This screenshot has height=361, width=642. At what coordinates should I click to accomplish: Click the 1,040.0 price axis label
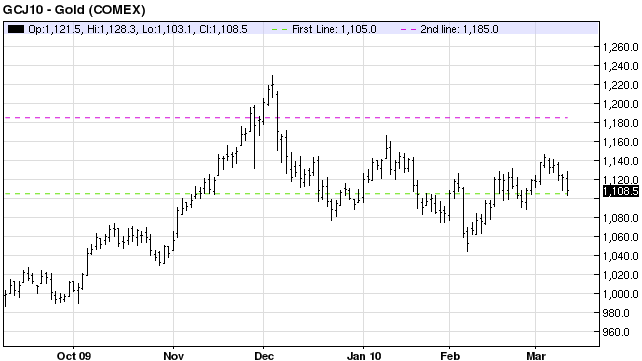coord(621,256)
